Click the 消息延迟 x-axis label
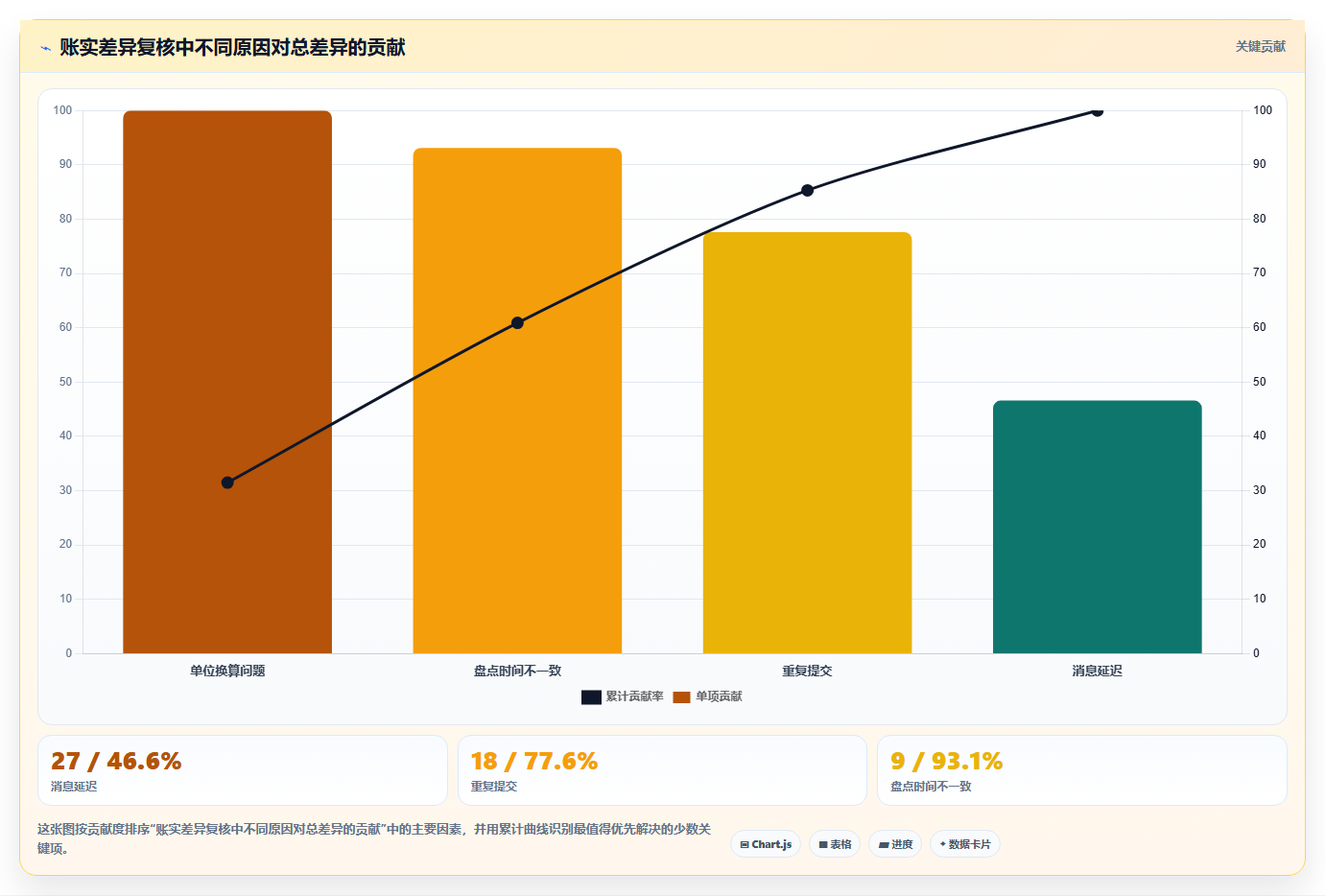 (x=1097, y=671)
